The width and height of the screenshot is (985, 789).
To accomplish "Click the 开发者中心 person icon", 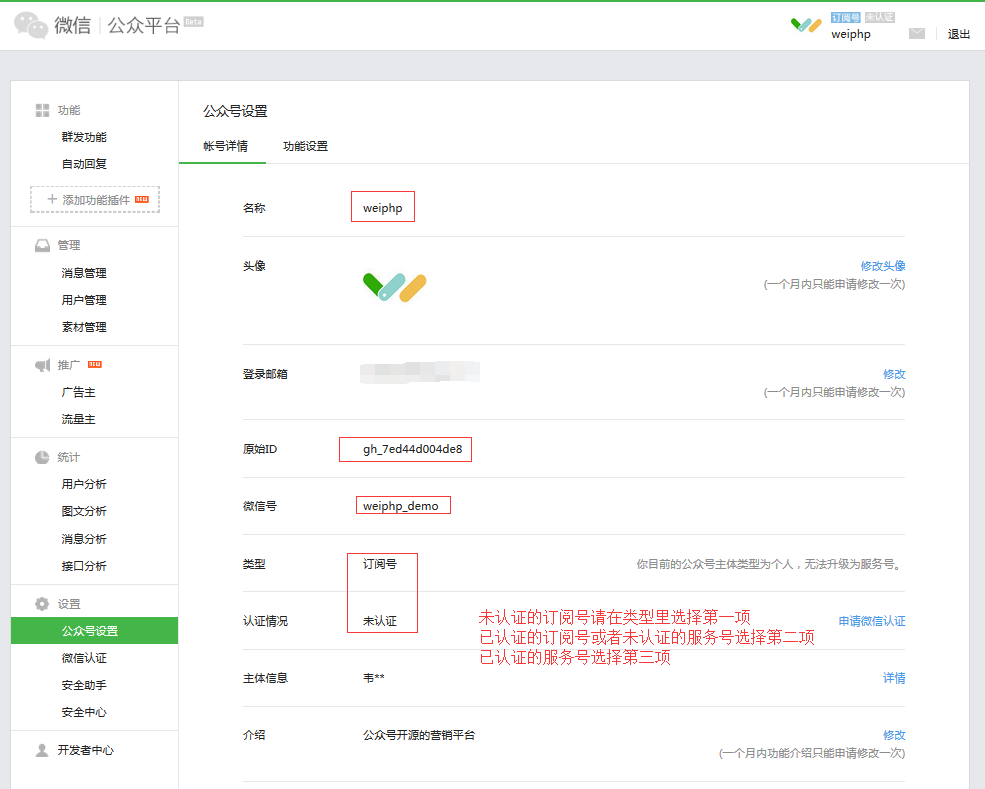I will [x=42, y=750].
